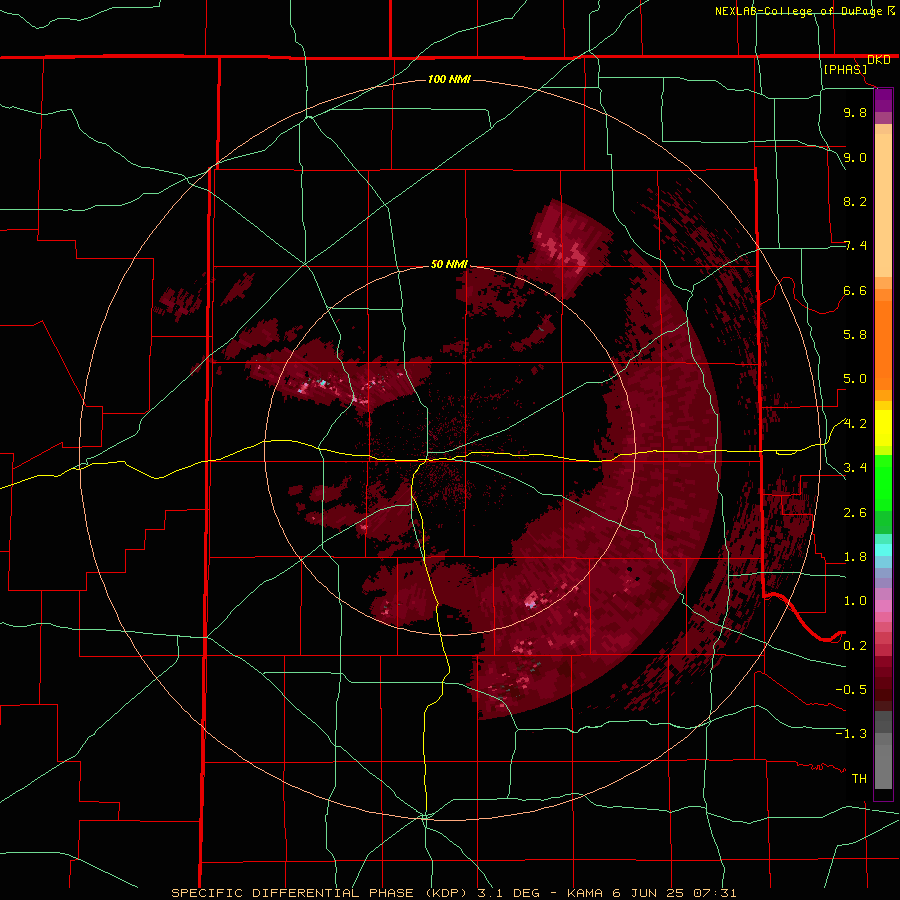Click the KAMA radar site identifier
This screenshot has height=900, width=900.
tap(585, 893)
